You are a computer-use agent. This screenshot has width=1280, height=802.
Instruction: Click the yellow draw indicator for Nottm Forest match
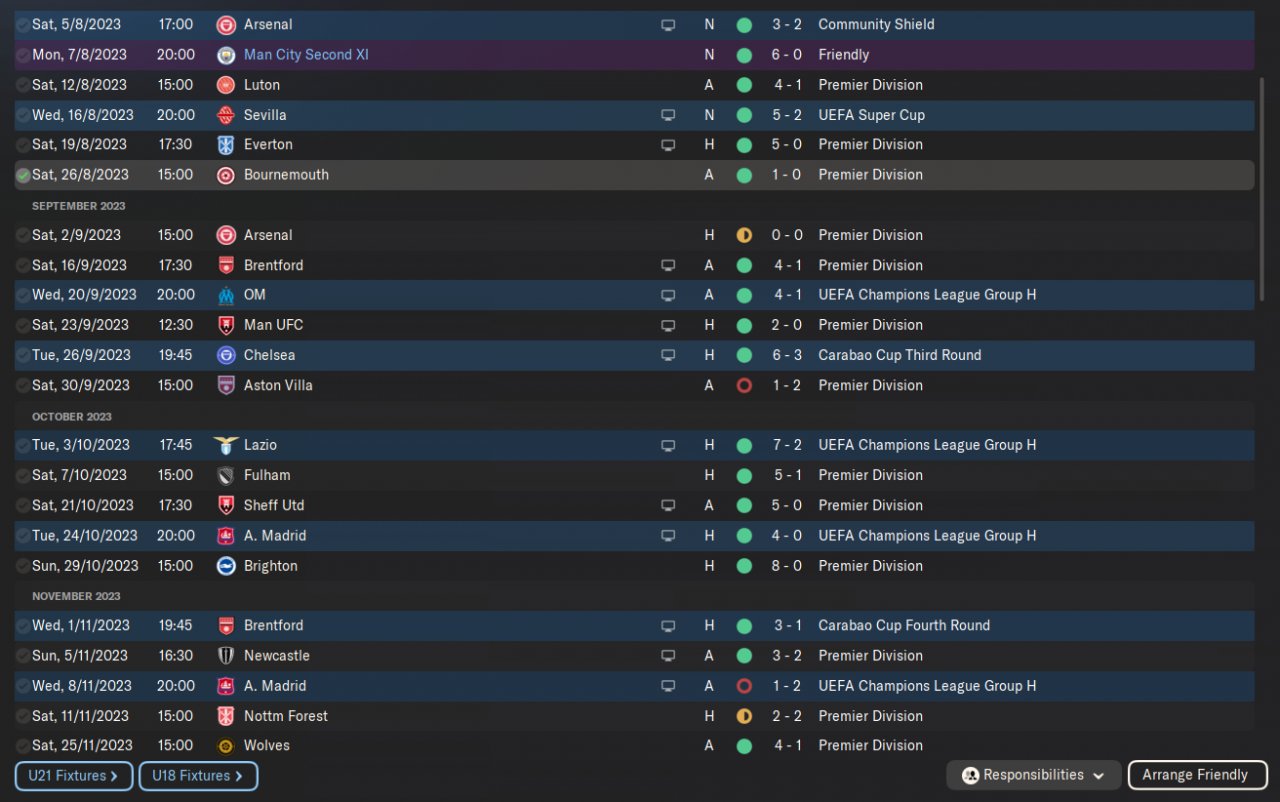pos(744,716)
